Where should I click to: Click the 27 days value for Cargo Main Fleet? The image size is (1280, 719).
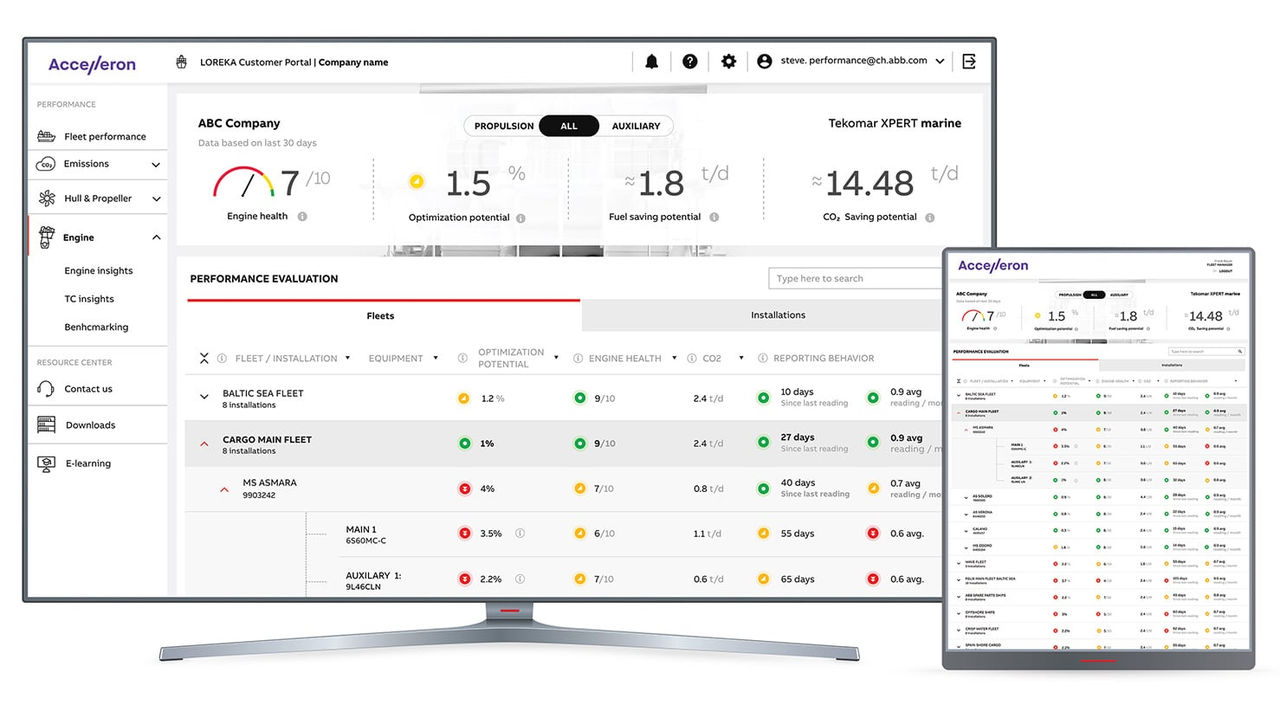pyautogui.click(x=797, y=437)
